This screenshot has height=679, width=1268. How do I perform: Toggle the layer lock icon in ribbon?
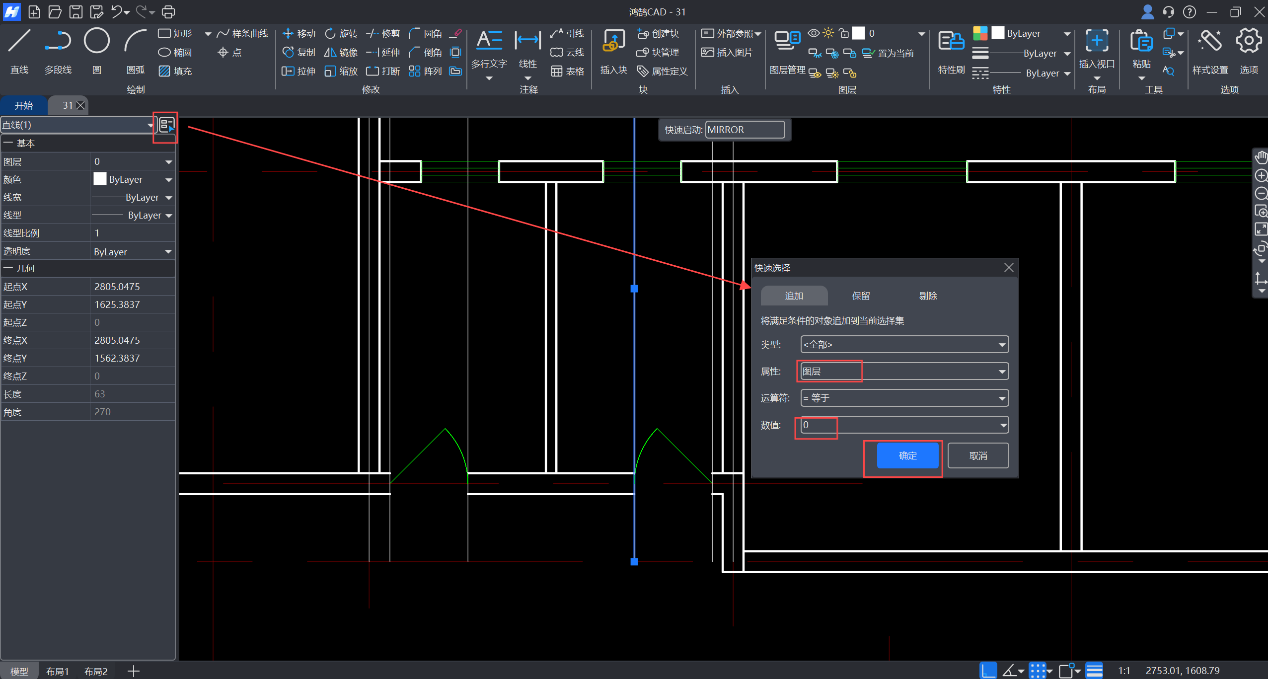[x=843, y=33]
